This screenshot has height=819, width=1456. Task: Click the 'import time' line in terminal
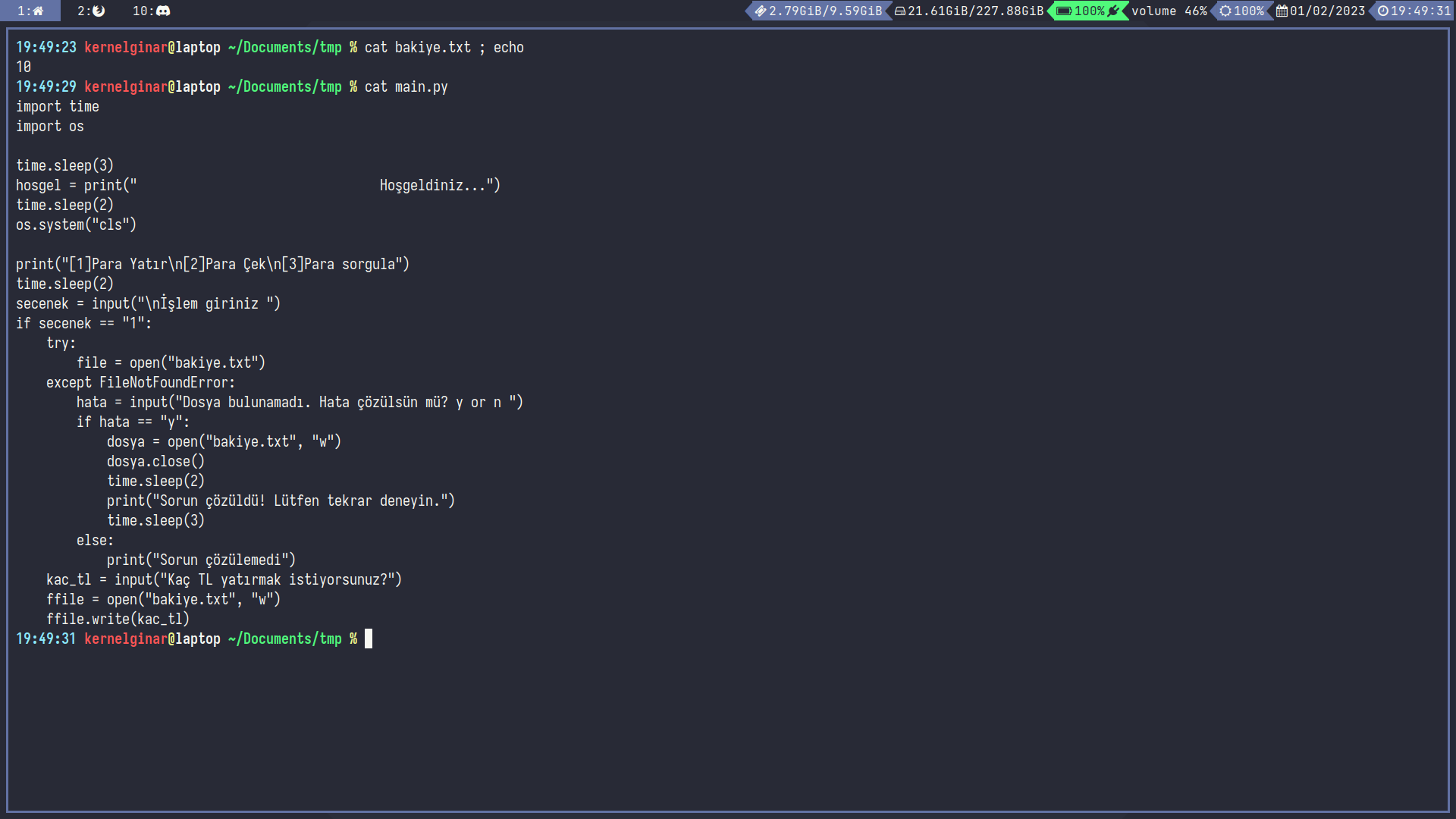click(x=58, y=106)
